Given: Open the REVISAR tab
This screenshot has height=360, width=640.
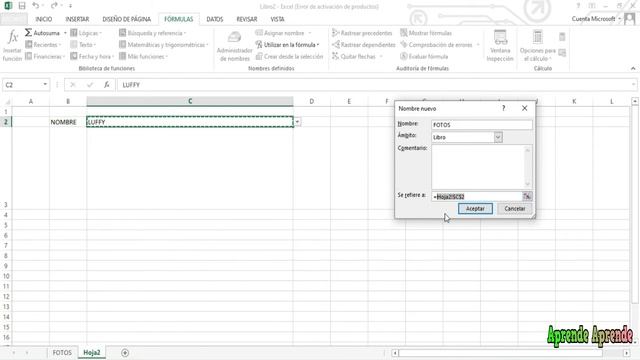Looking at the screenshot, I should coord(247,19).
